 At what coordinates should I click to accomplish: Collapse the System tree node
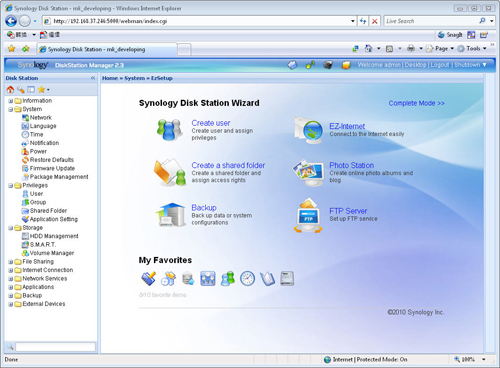(10, 109)
